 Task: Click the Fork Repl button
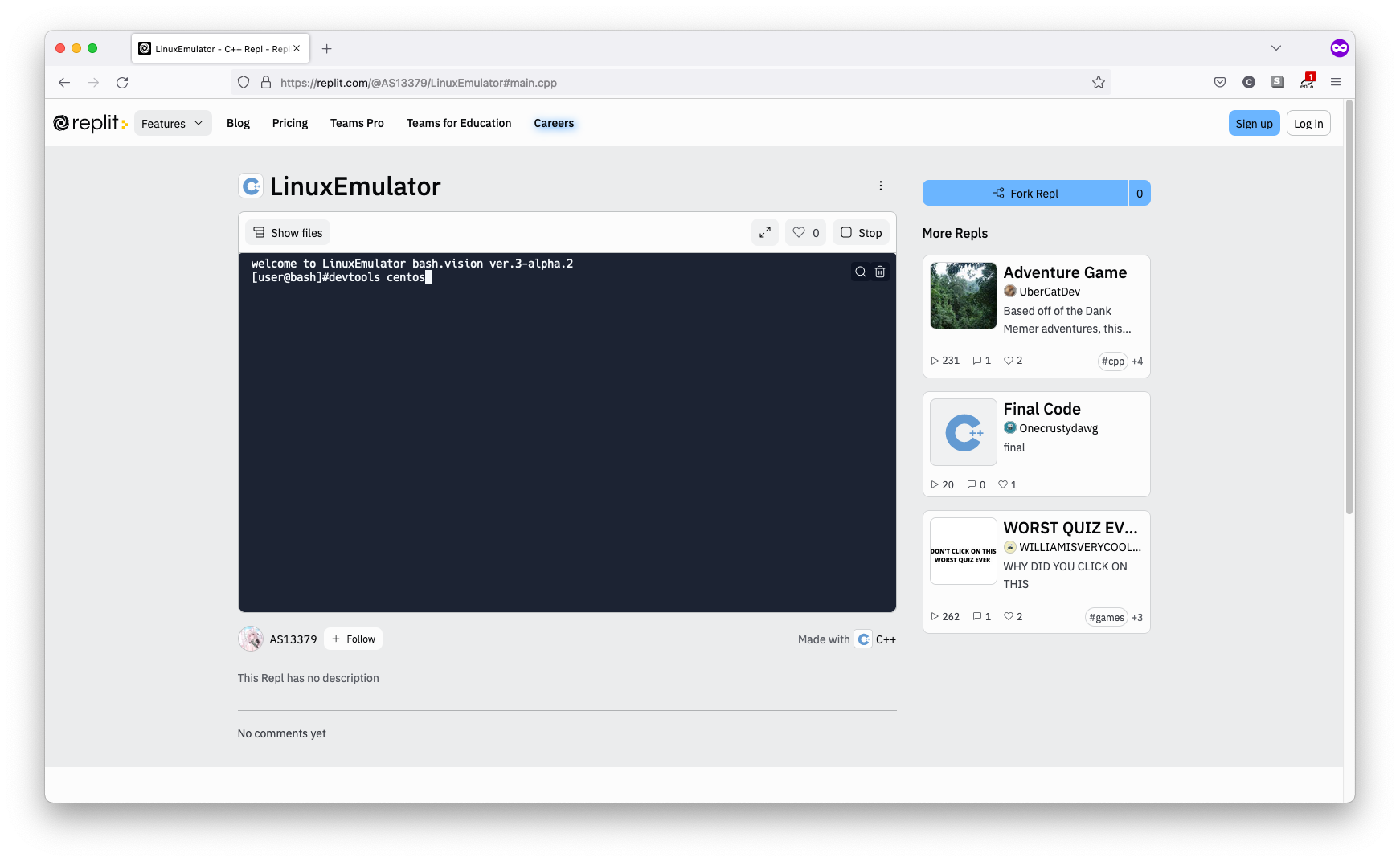[x=1025, y=193]
